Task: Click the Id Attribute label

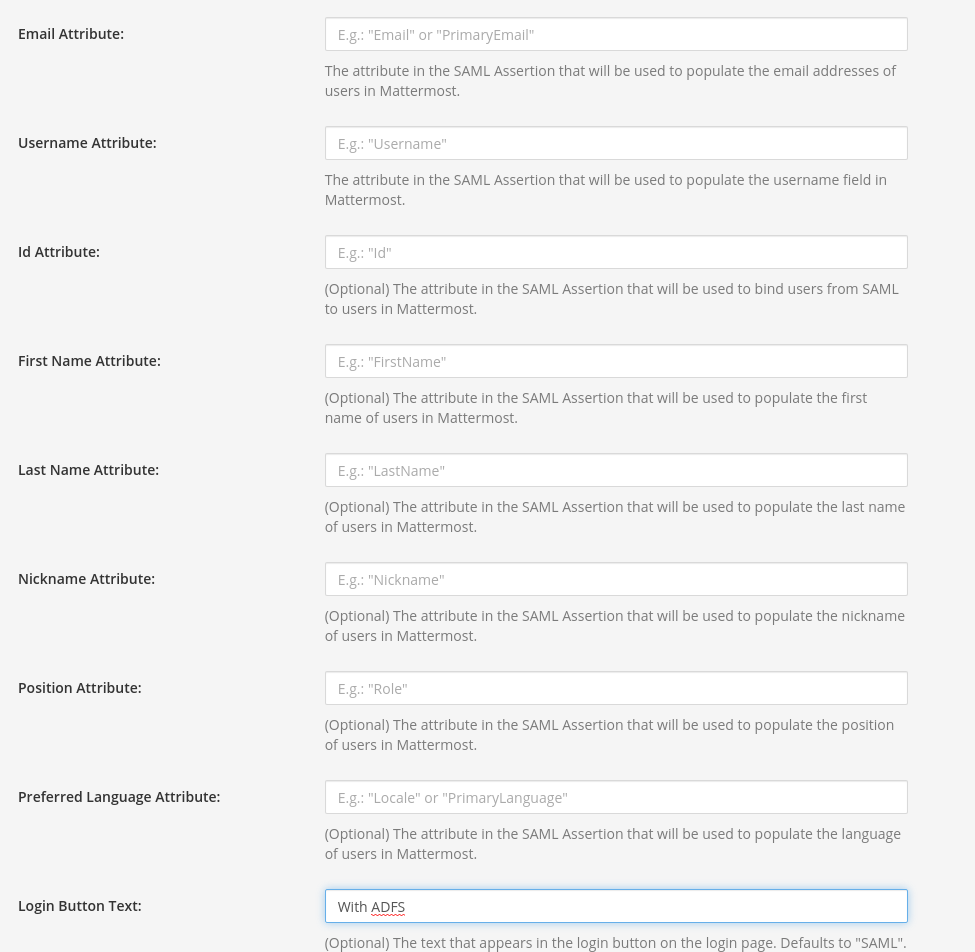Action: point(58,251)
